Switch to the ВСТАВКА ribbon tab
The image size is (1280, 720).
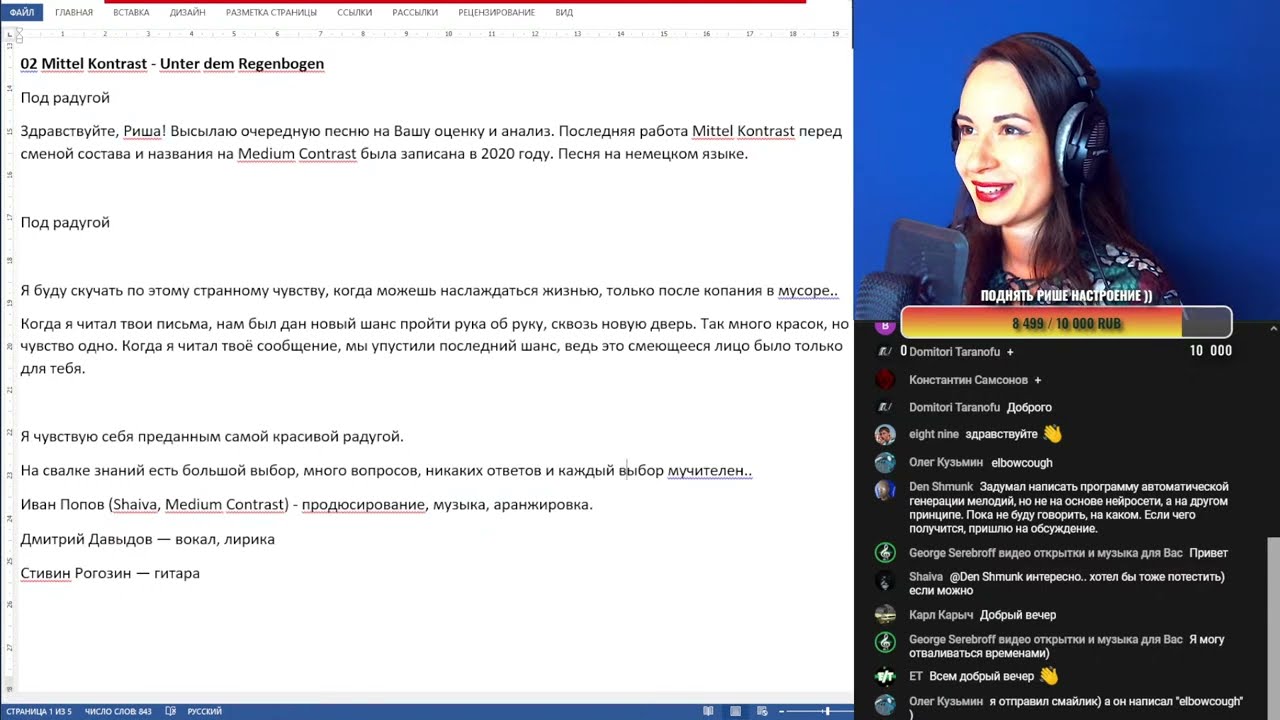[131, 12]
